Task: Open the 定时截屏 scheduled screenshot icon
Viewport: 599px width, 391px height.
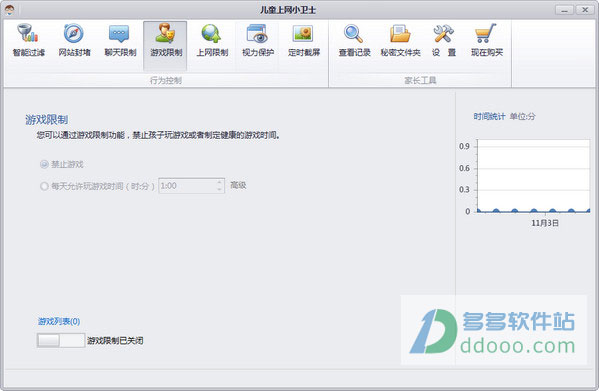Action: tap(303, 34)
